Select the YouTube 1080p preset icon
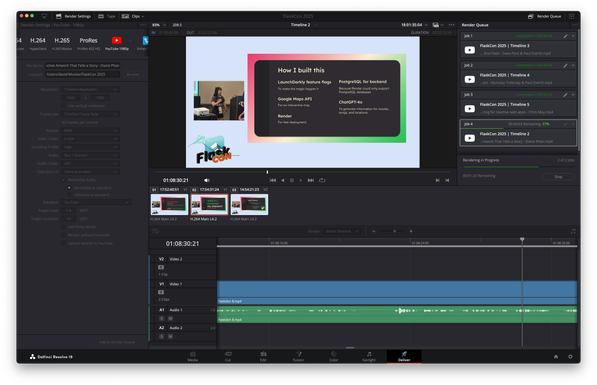This screenshot has height=385, width=597. 117,40
